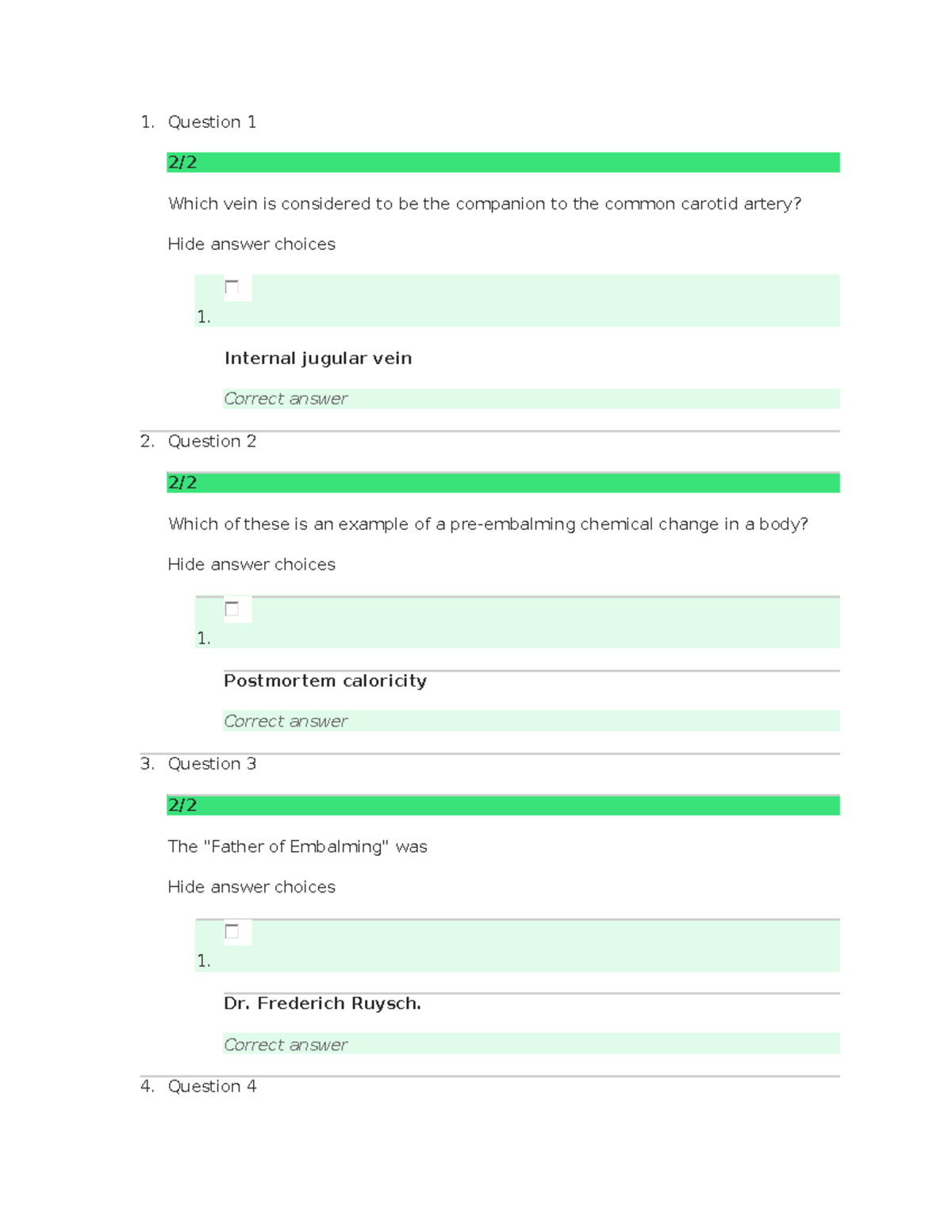The height and width of the screenshot is (1232, 952).
Task: Tick the Postmortem caloricity answer checkbox
Action: (x=232, y=609)
